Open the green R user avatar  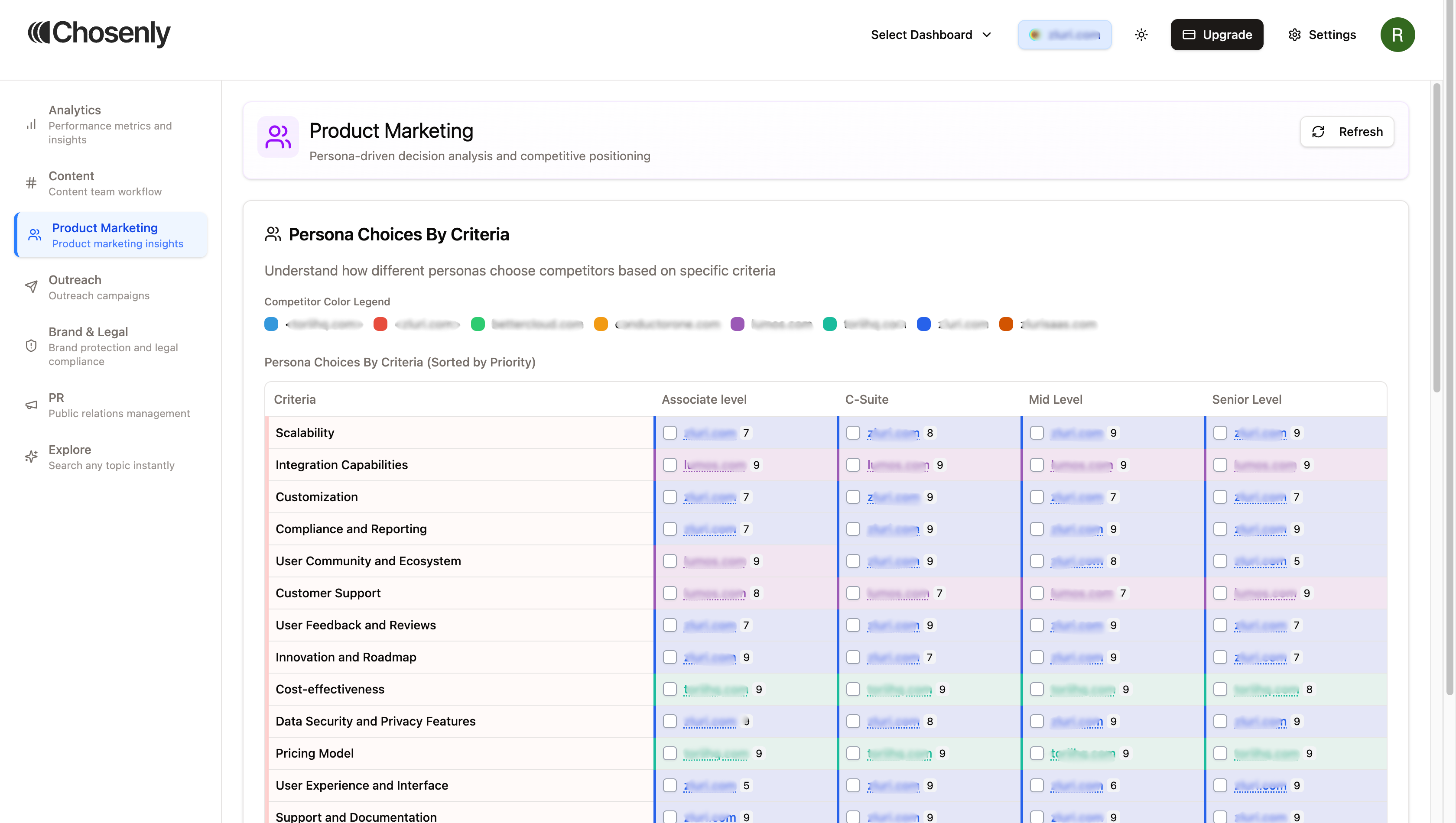(x=1397, y=35)
